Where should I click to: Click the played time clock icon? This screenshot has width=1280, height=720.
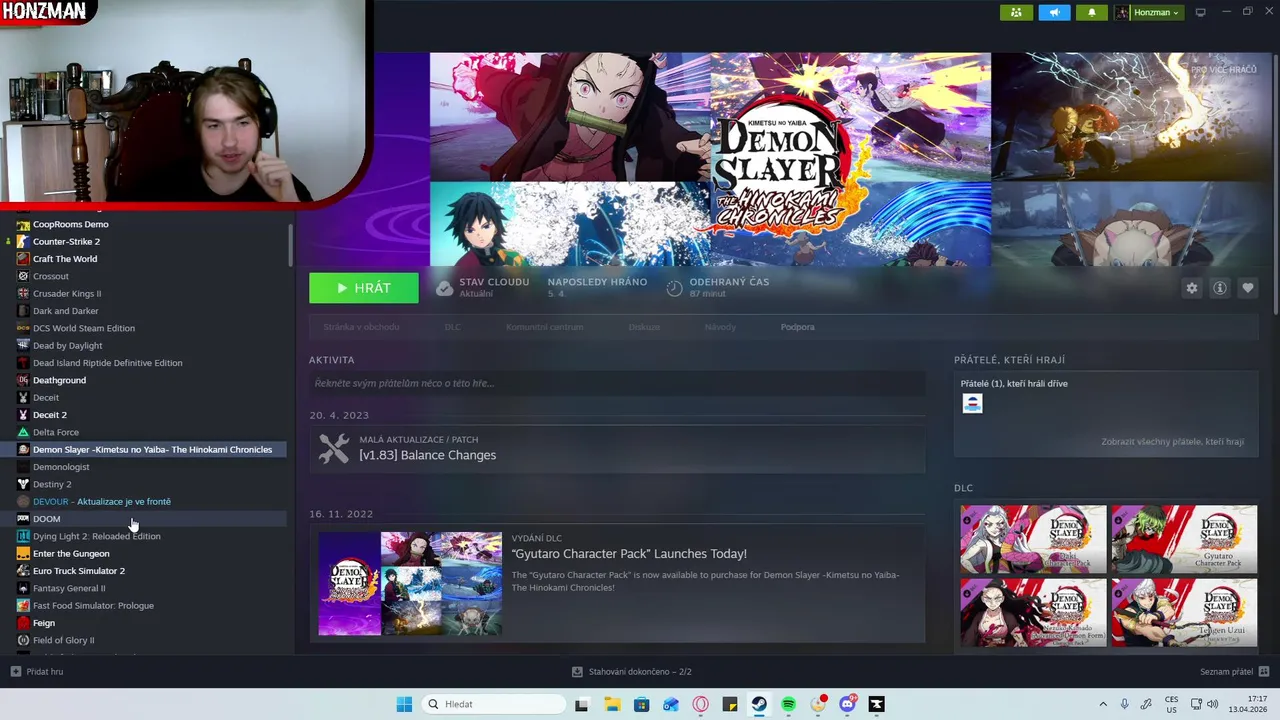tap(674, 288)
